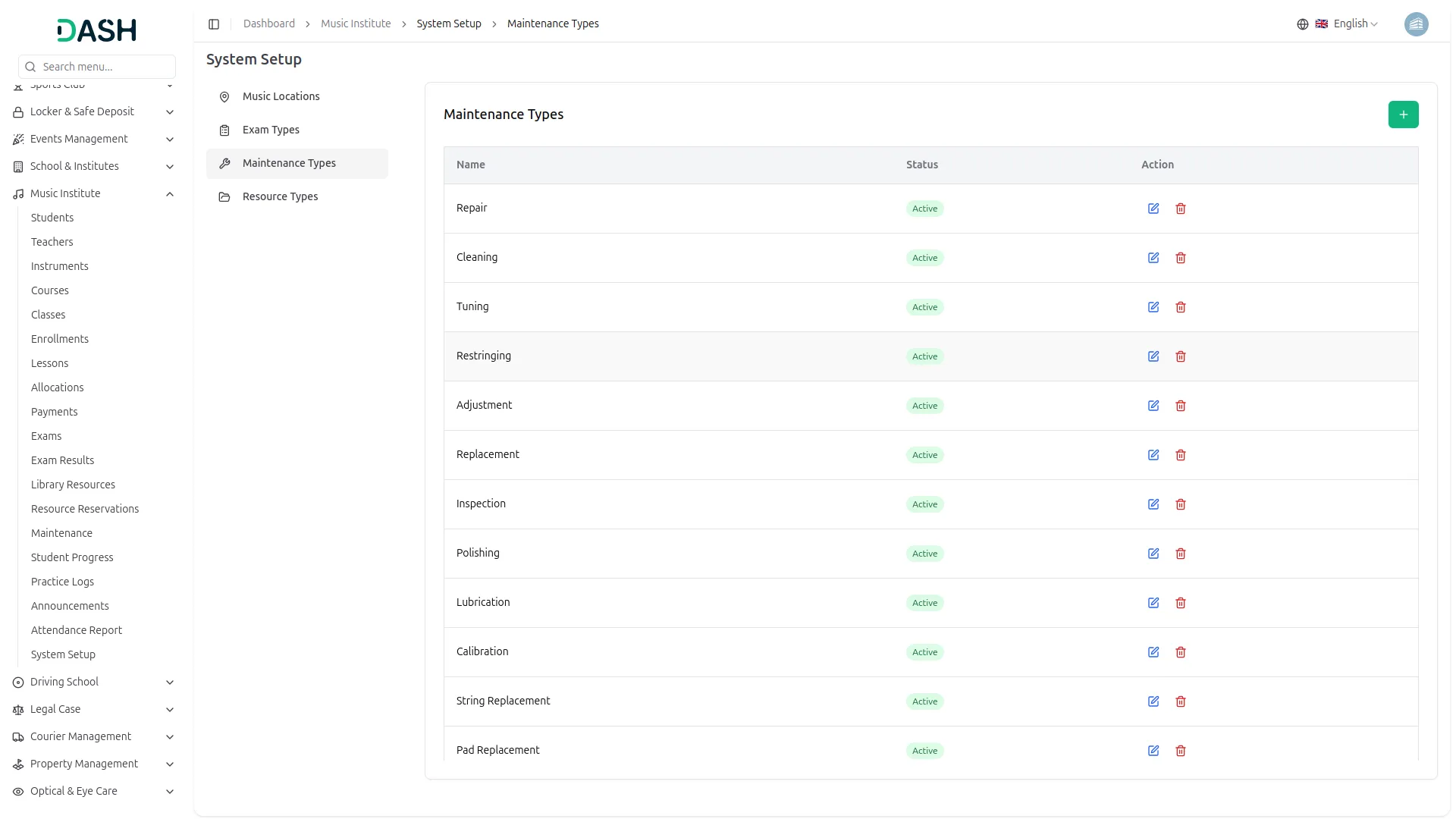Edit the Tuning maintenance type
The image size is (1456, 819).
(x=1153, y=307)
